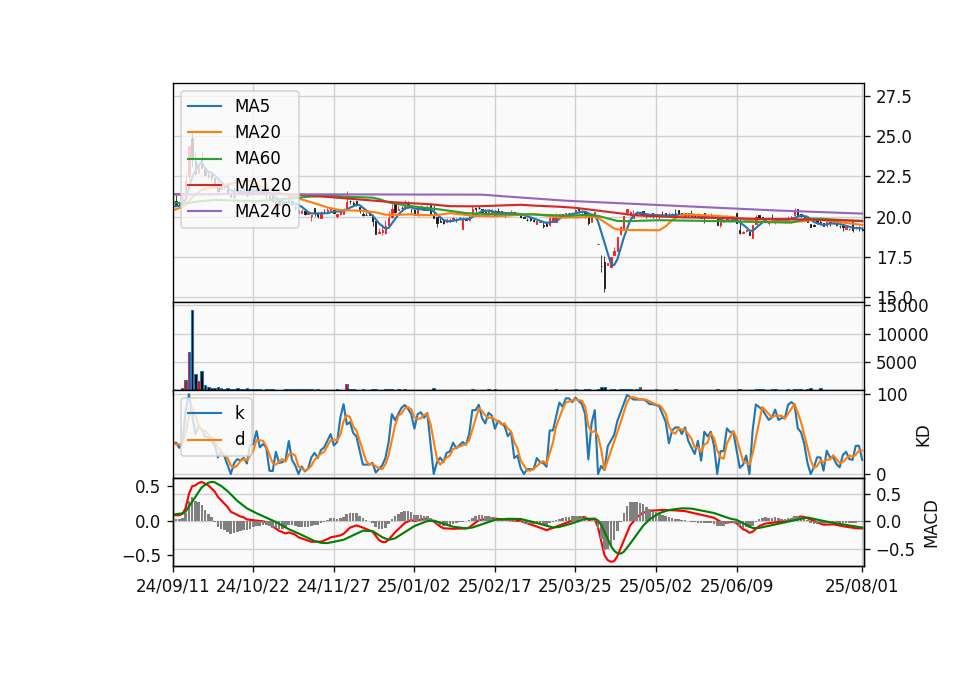Click the purple MA240 legend line sample
The height and width of the screenshot is (690, 960).
(x=204, y=211)
